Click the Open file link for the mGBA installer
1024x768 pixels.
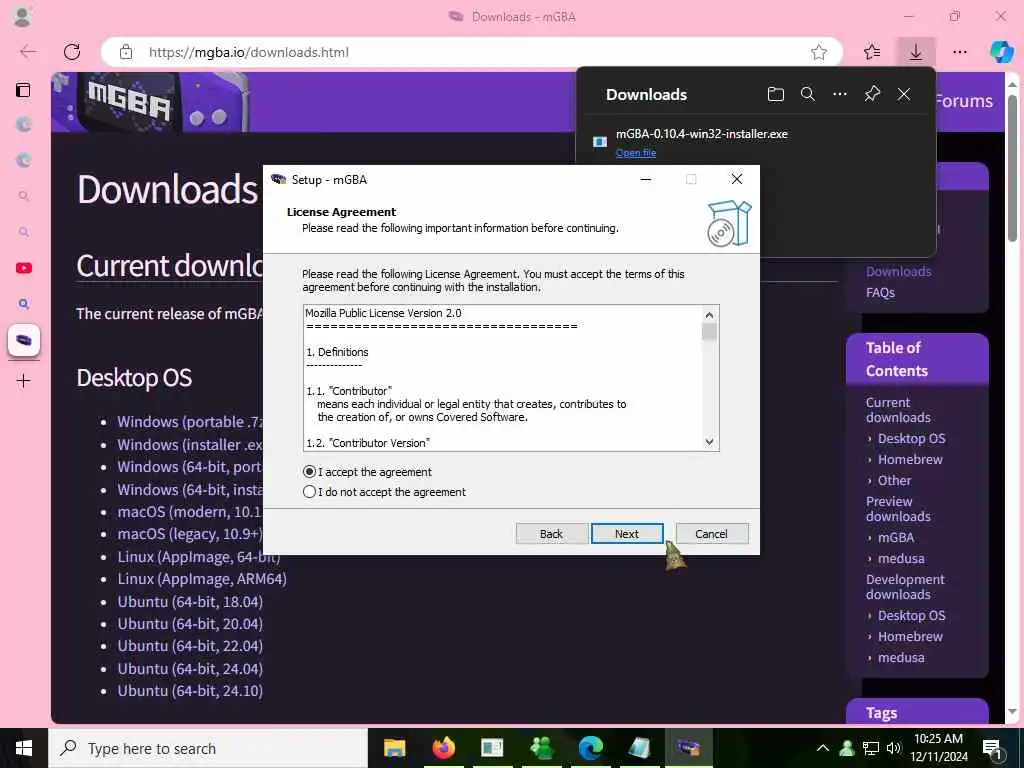pos(635,153)
